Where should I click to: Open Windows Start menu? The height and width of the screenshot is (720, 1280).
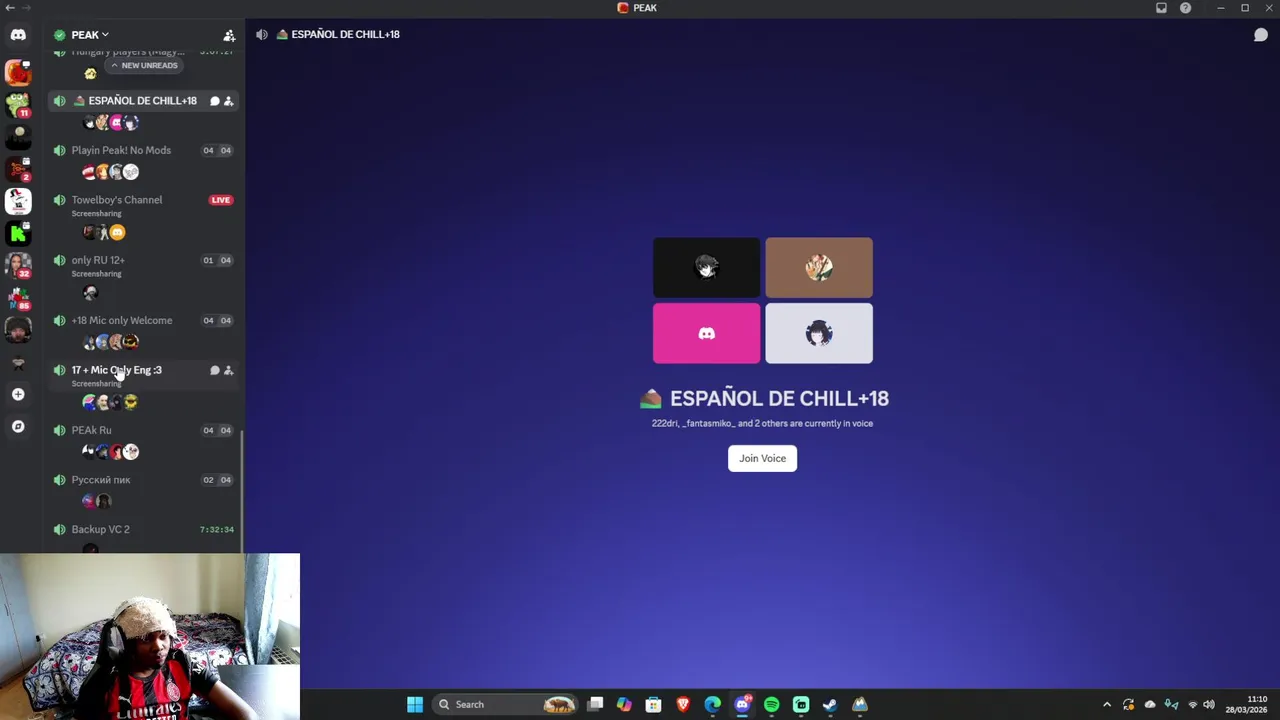tap(415, 704)
